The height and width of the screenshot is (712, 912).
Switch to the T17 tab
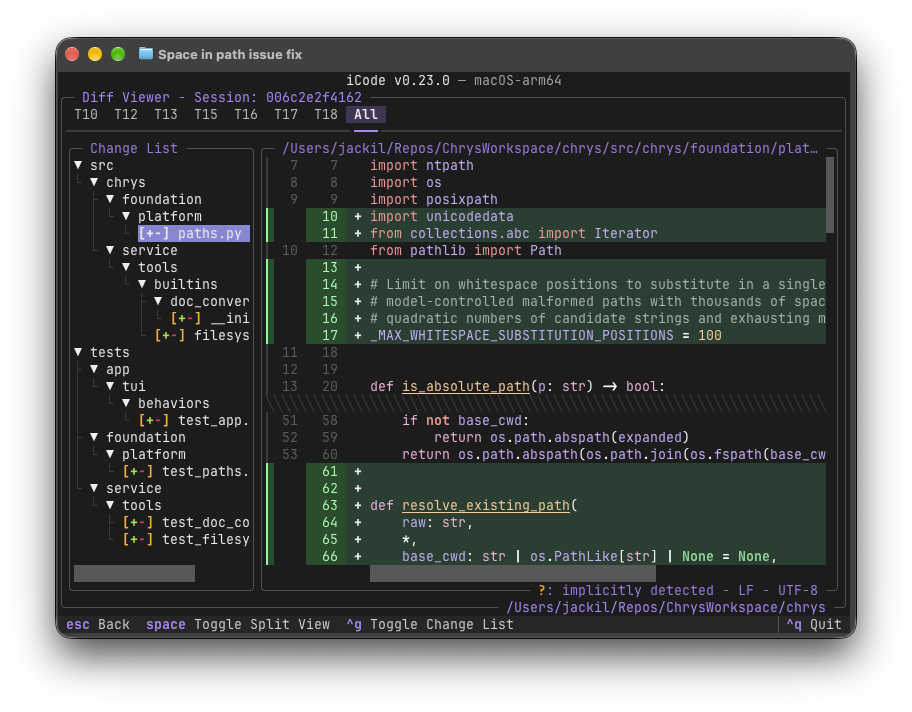click(x=286, y=114)
